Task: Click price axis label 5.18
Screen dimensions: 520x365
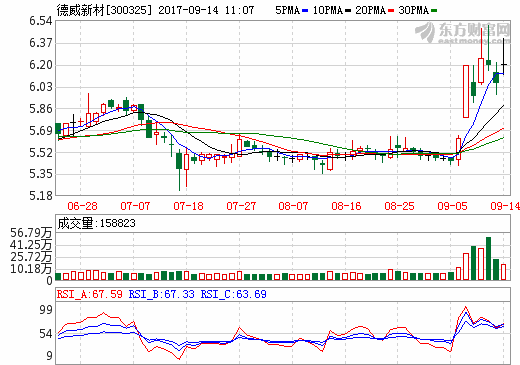Action: pyautogui.click(x=41, y=196)
